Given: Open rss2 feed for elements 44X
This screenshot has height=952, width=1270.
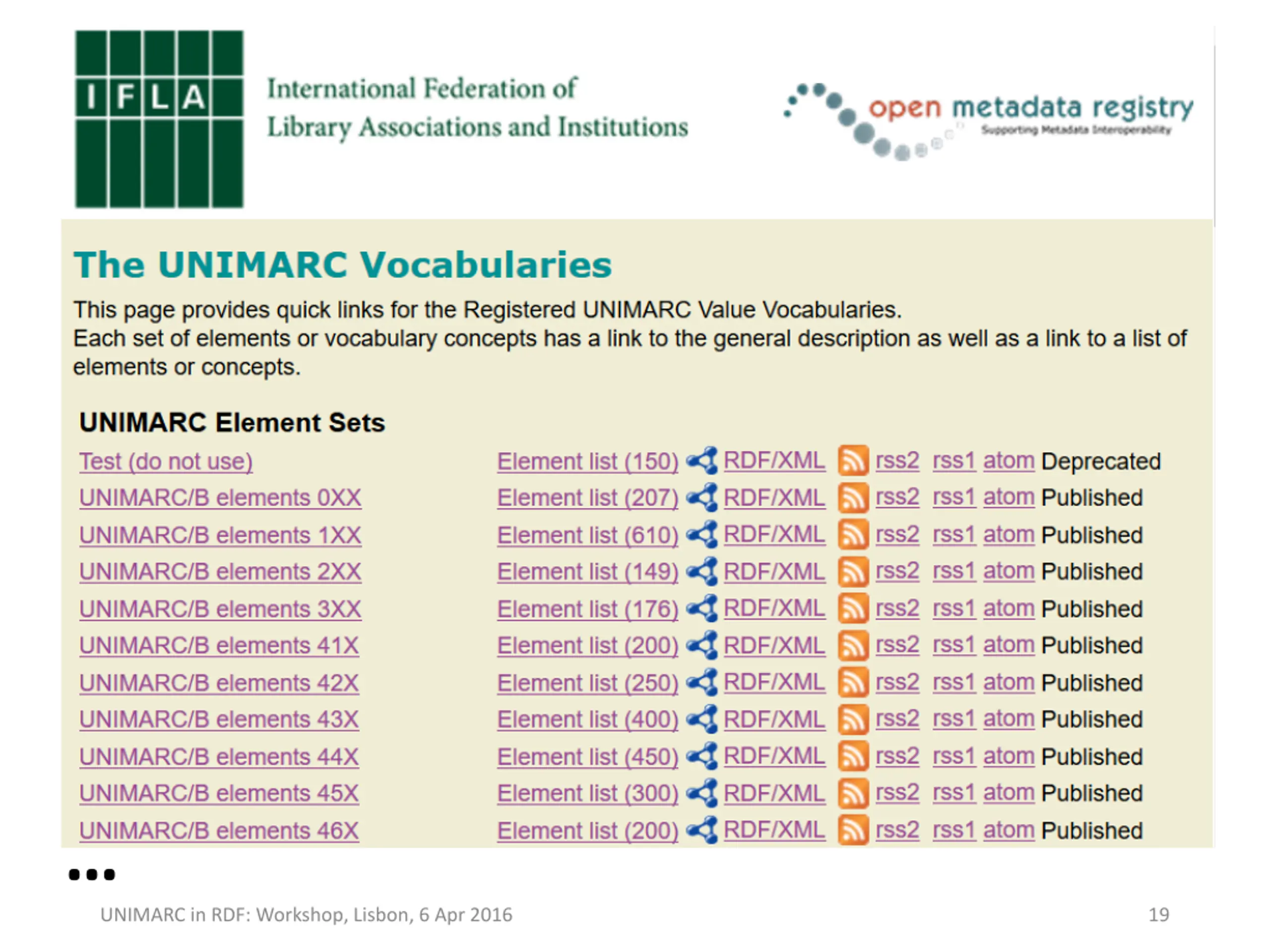Looking at the screenshot, I should 897,756.
